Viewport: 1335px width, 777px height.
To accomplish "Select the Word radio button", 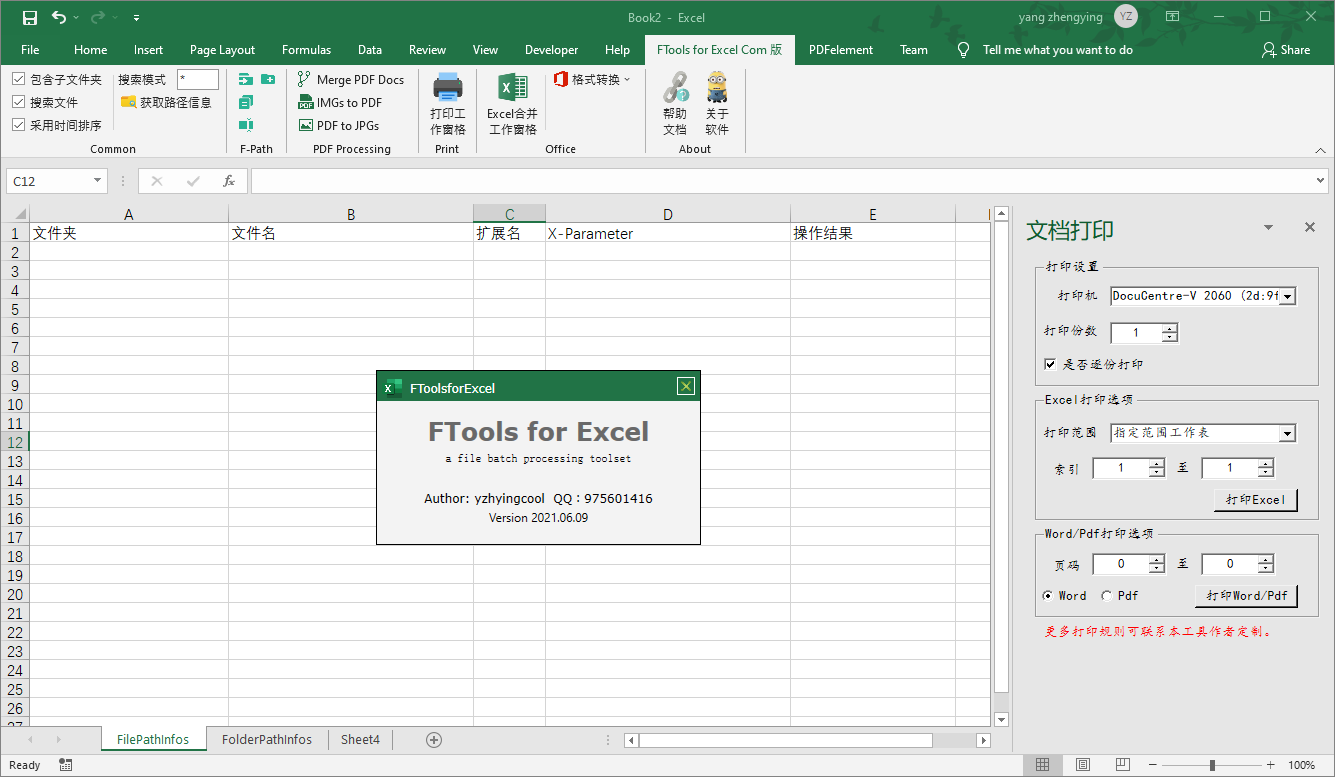I will point(1048,595).
